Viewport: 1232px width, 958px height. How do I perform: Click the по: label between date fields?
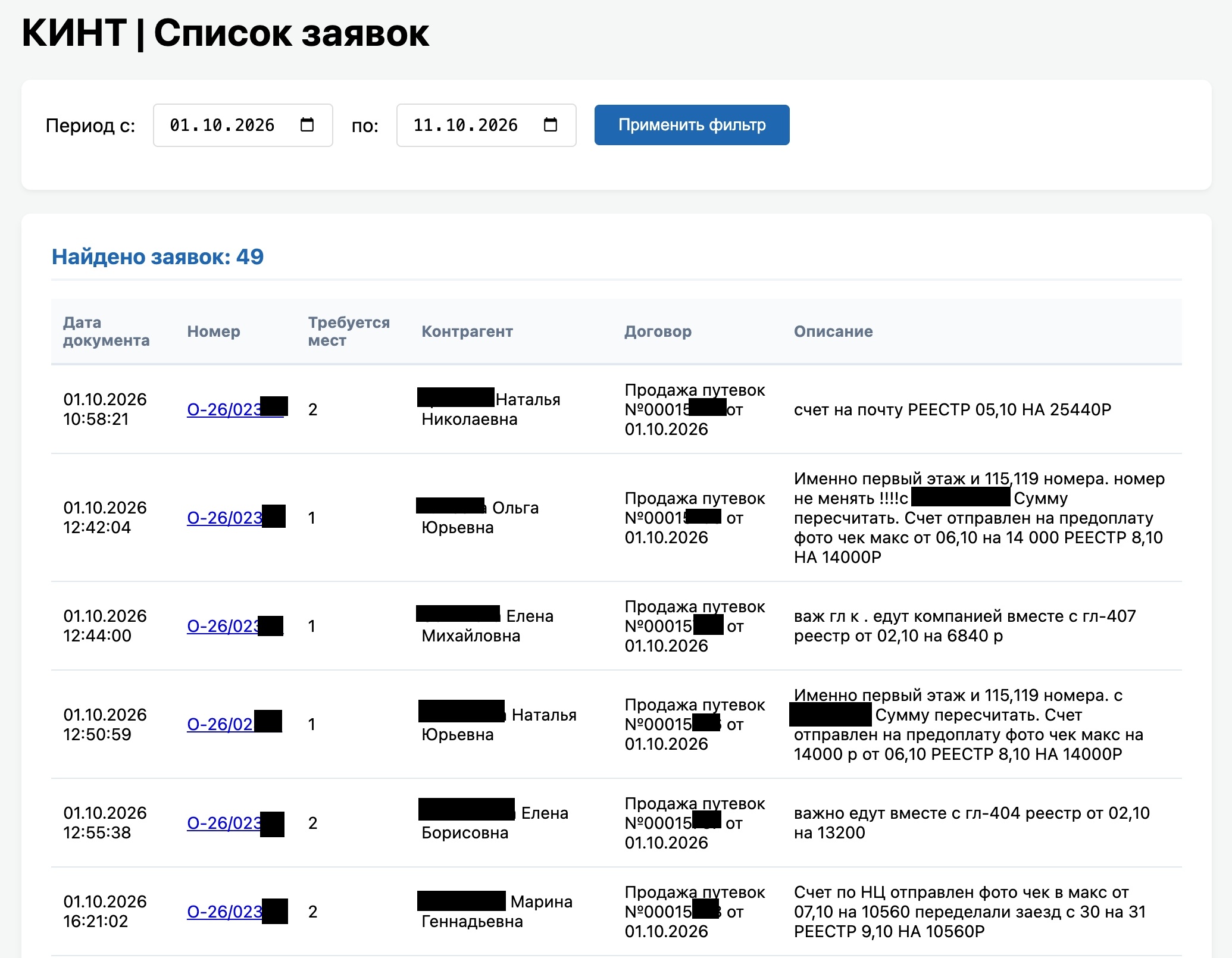coord(365,126)
